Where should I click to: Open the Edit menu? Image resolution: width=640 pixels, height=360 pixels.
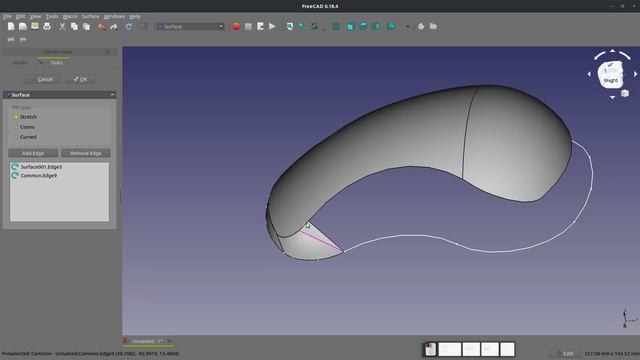coord(20,16)
